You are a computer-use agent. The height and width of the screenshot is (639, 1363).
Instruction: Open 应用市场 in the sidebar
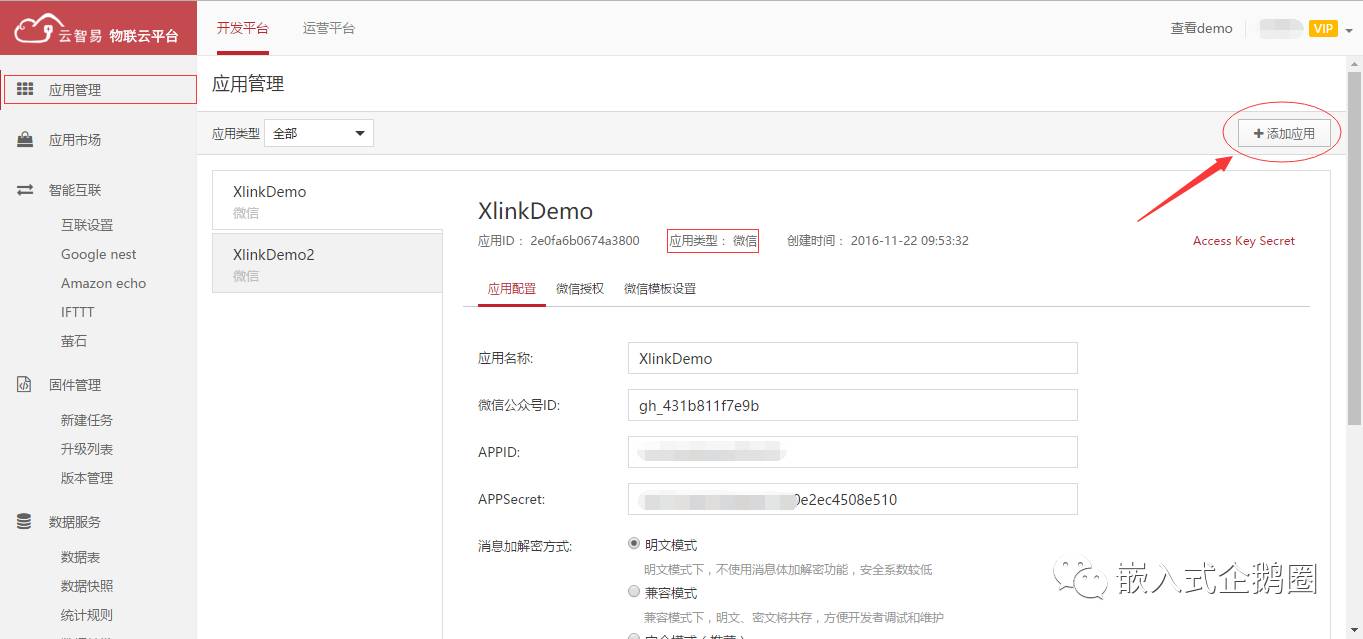(75, 140)
